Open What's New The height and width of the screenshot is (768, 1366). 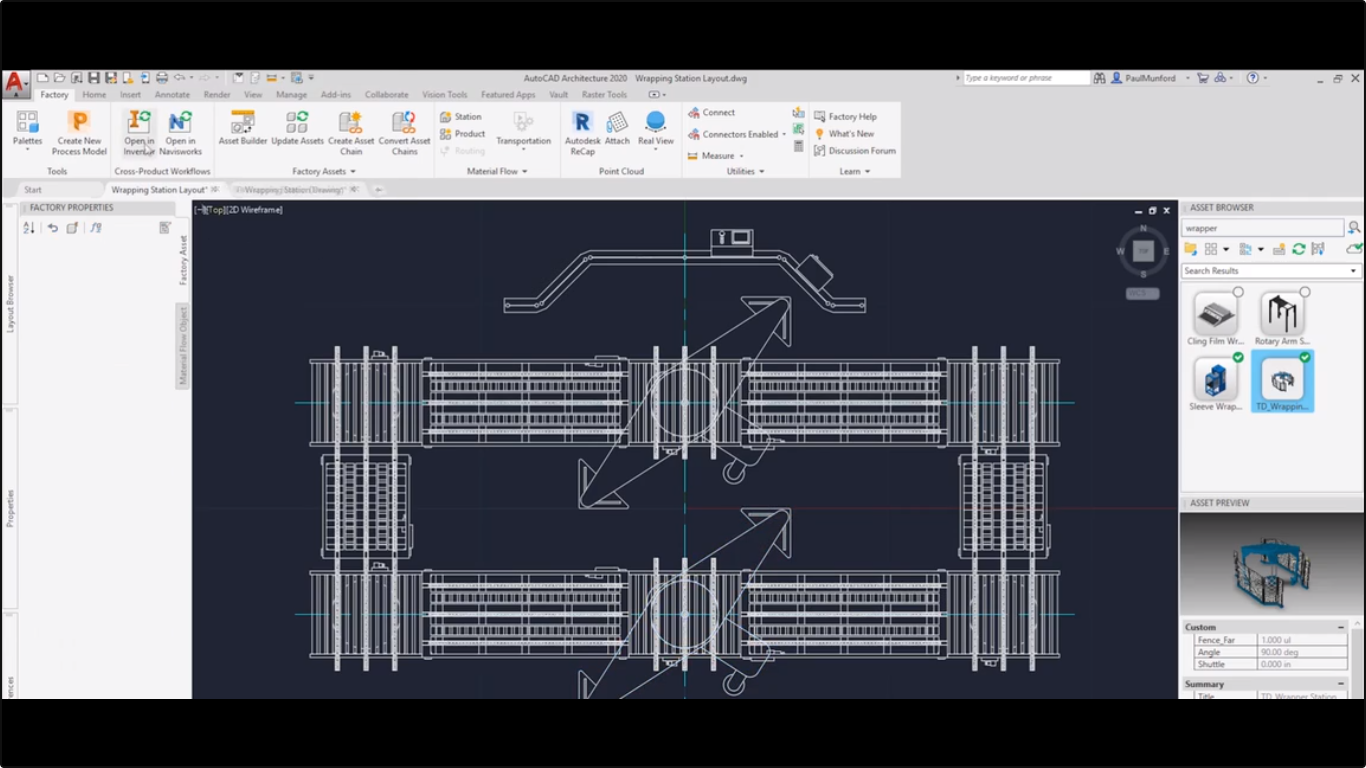(844, 134)
